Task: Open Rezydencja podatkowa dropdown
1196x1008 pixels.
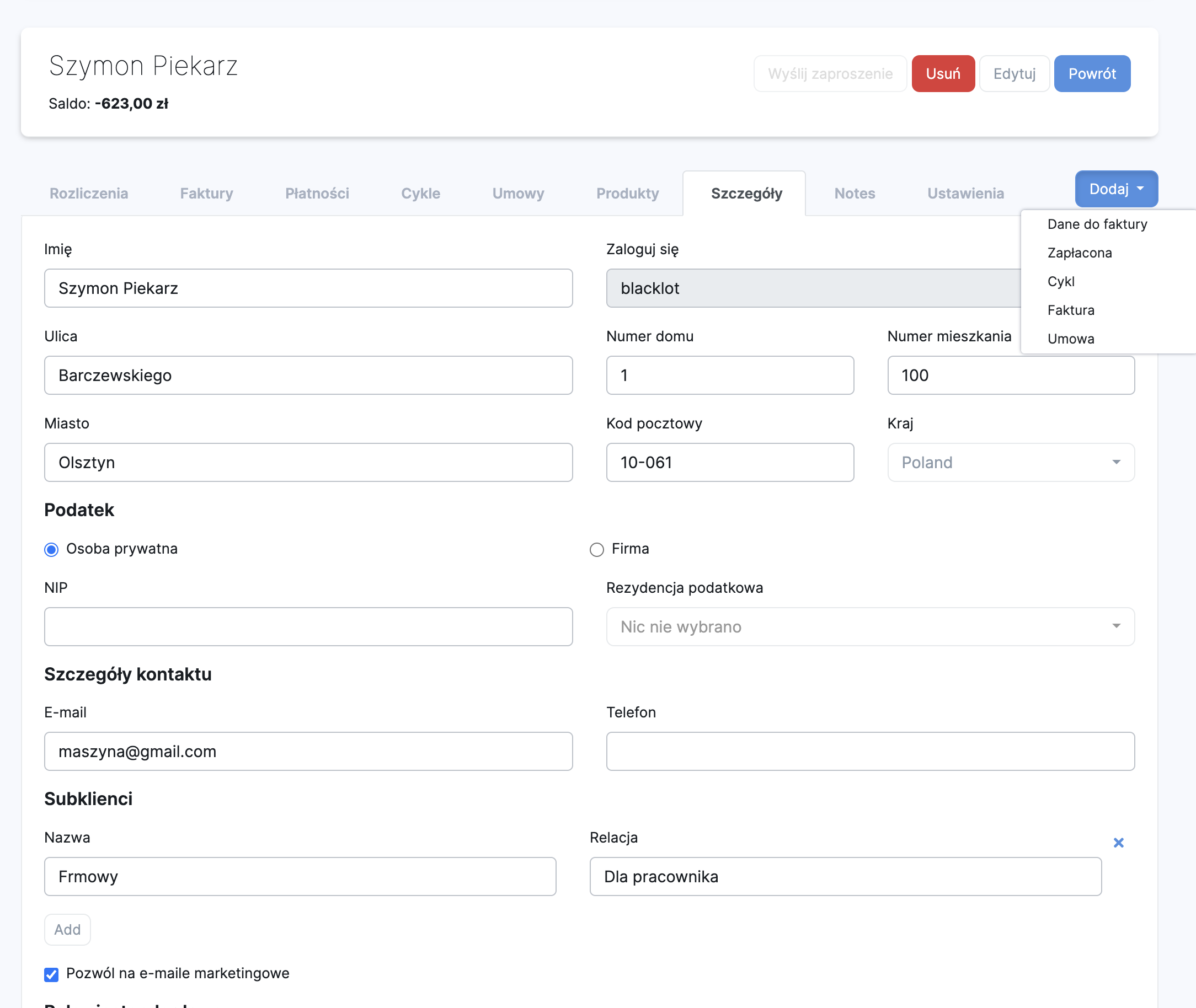Action: pos(869,627)
